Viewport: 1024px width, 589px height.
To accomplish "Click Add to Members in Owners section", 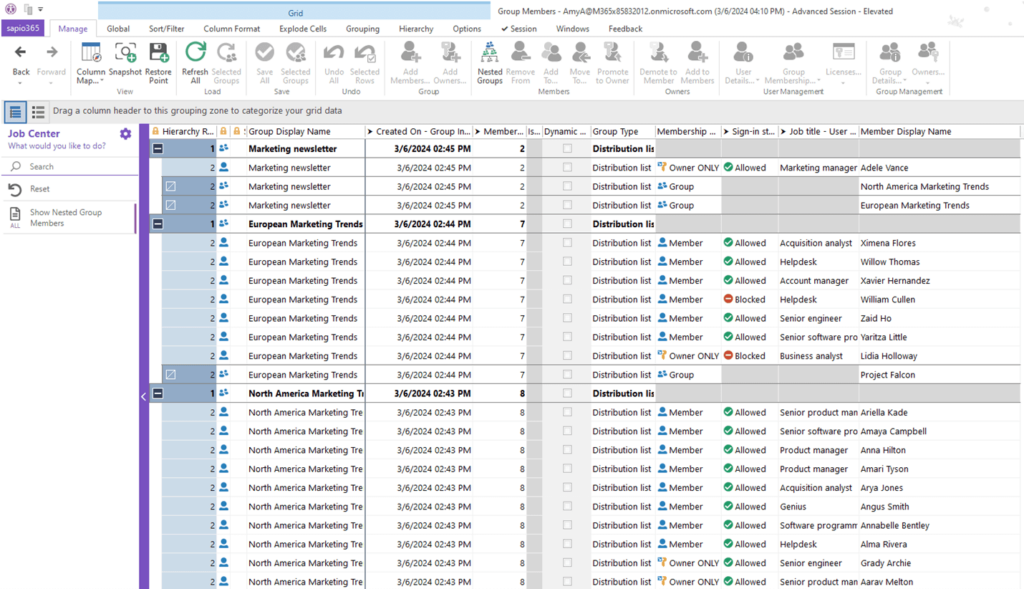I will [x=697, y=63].
